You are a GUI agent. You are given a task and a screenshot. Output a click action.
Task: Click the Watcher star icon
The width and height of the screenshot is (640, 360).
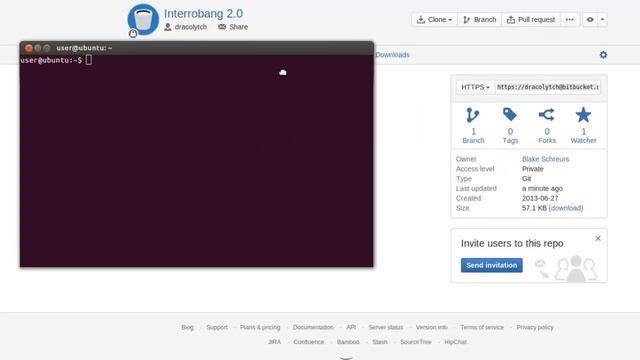pos(583,115)
